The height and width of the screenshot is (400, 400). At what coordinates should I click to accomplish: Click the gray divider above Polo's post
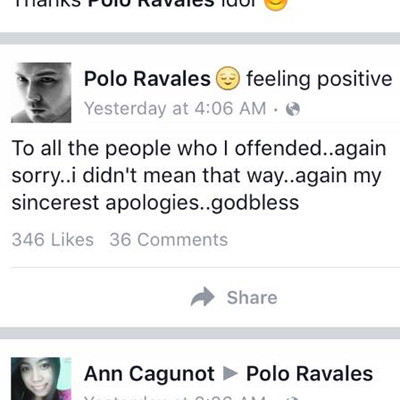[200, 38]
